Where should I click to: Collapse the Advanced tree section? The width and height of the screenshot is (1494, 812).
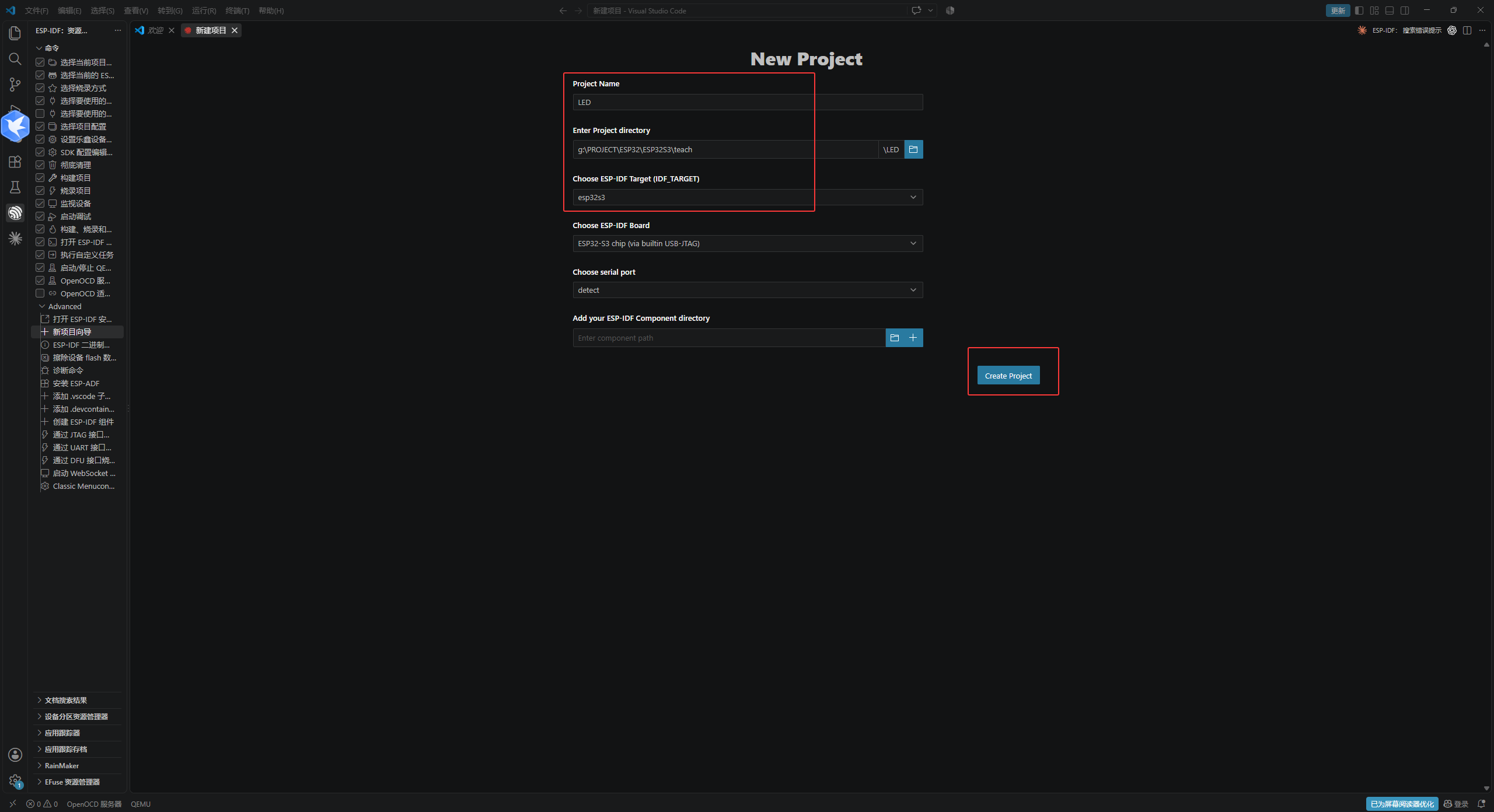[42, 306]
